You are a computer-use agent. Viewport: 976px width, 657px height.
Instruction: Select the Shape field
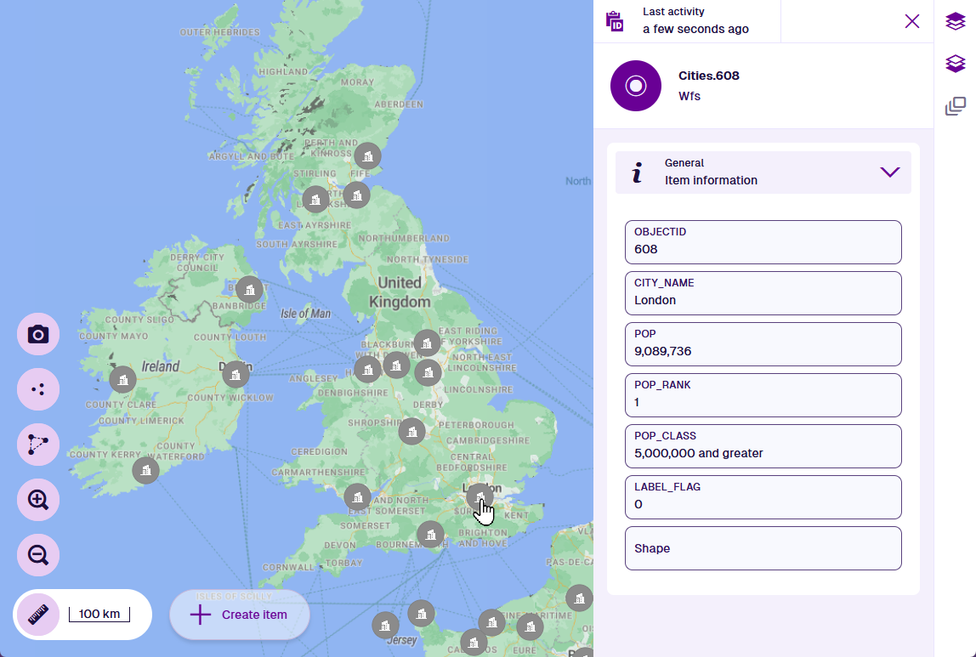763,548
